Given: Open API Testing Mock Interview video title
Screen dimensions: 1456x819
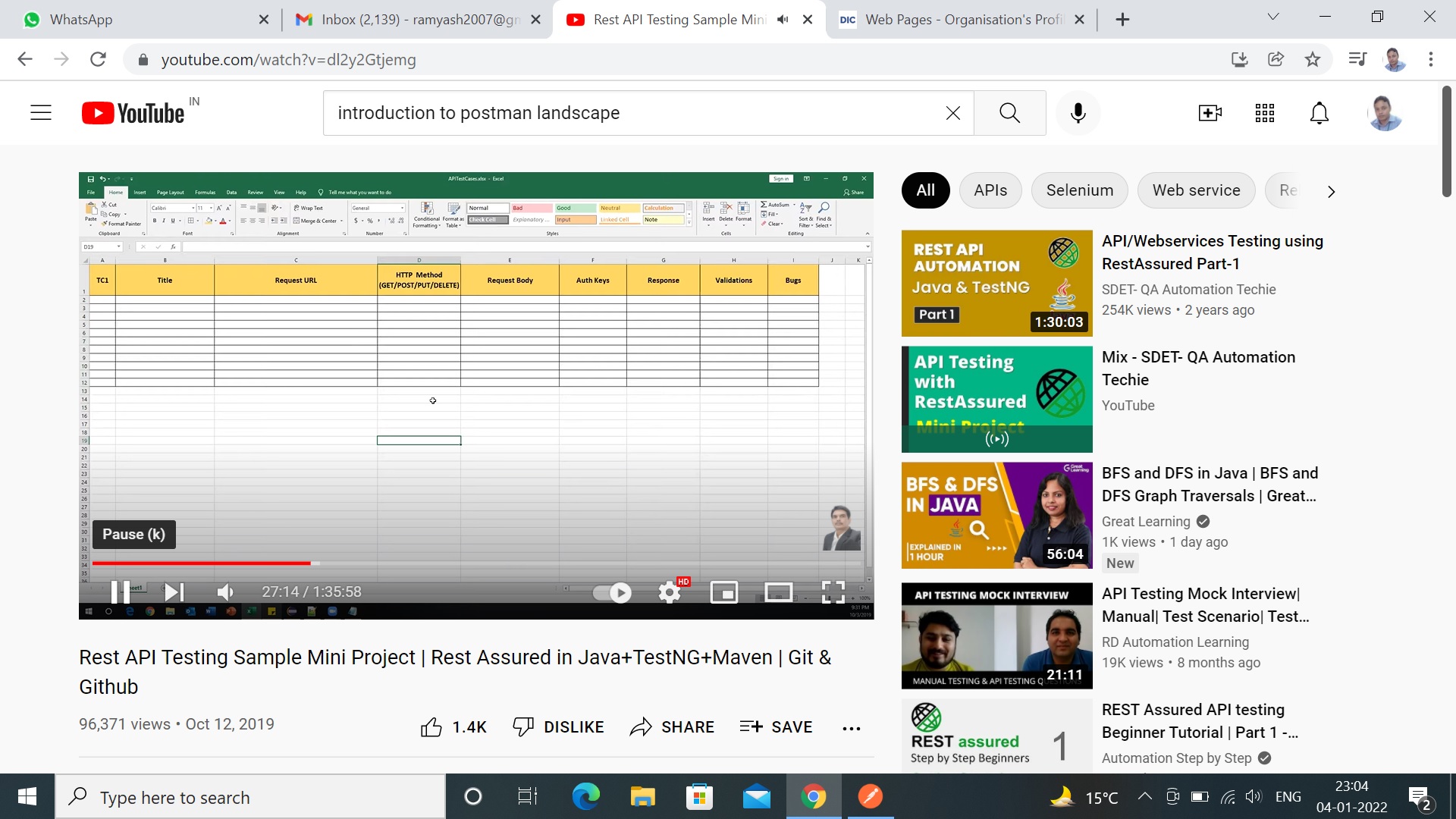Looking at the screenshot, I should tap(1205, 605).
